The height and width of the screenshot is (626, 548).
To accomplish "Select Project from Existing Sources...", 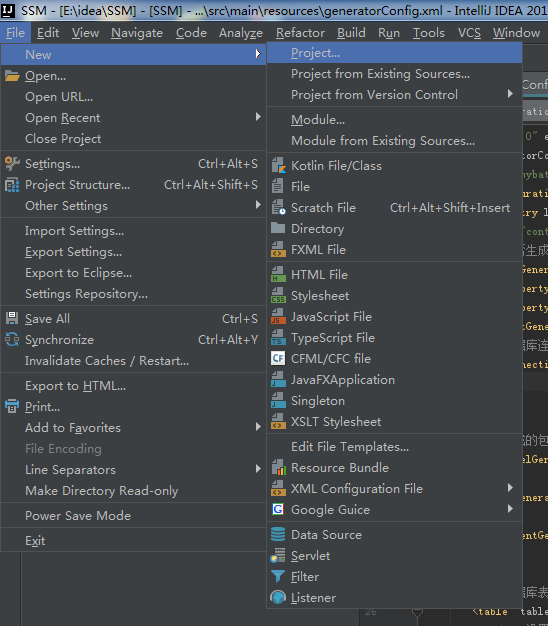I will [394, 74].
